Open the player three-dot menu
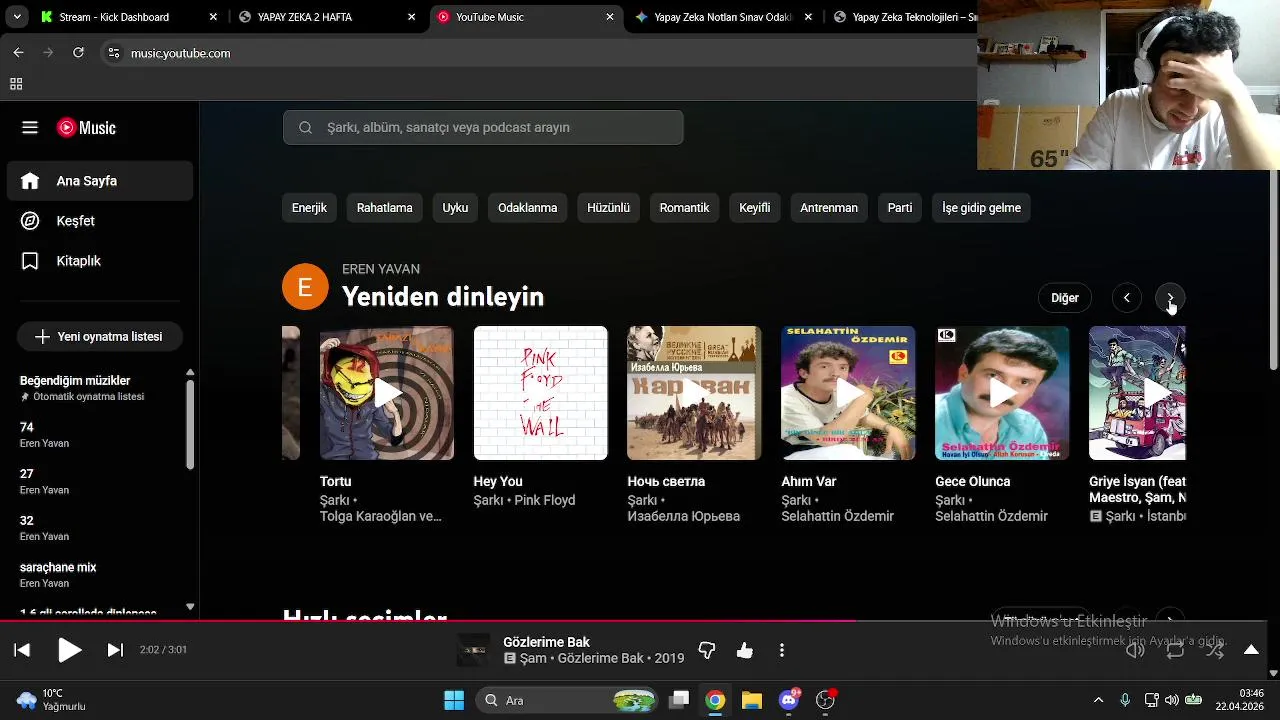The width and height of the screenshot is (1280, 720). [782, 650]
